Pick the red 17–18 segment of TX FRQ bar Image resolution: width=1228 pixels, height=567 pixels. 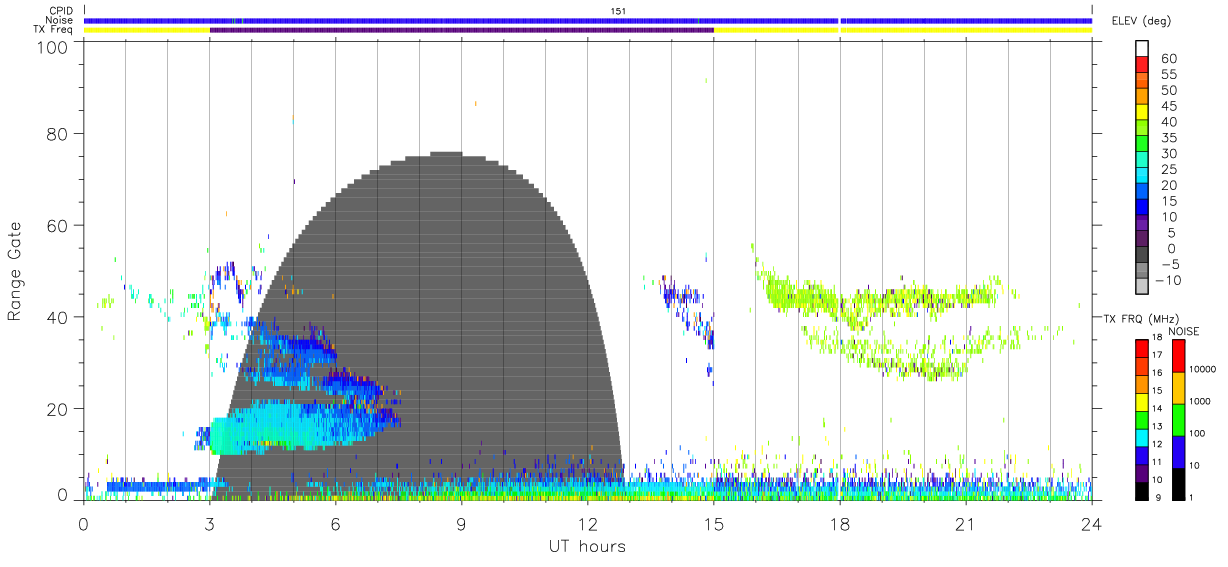(x=1141, y=348)
